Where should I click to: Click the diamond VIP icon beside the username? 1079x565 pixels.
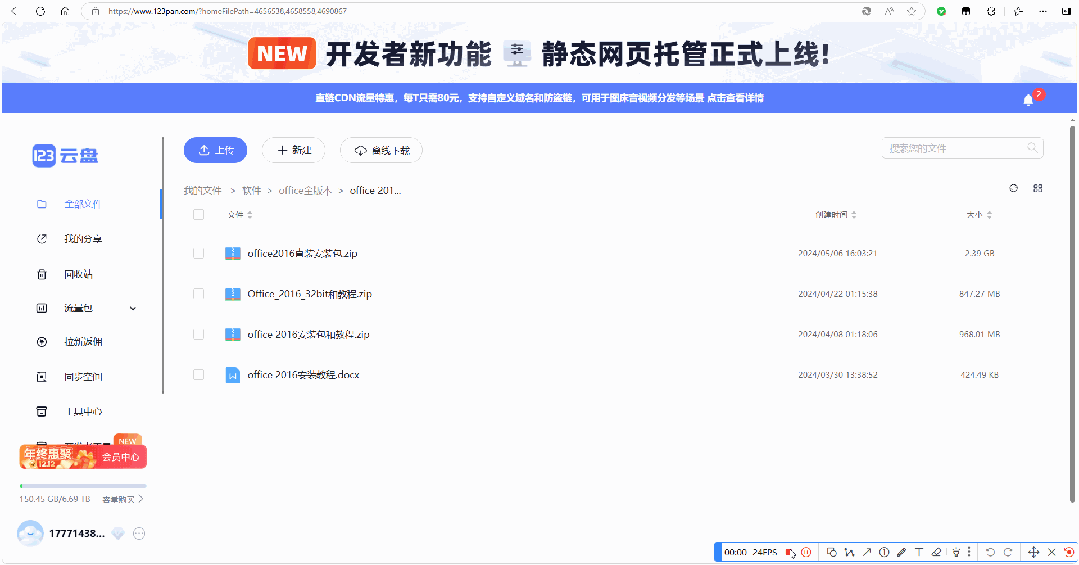click(118, 533)
